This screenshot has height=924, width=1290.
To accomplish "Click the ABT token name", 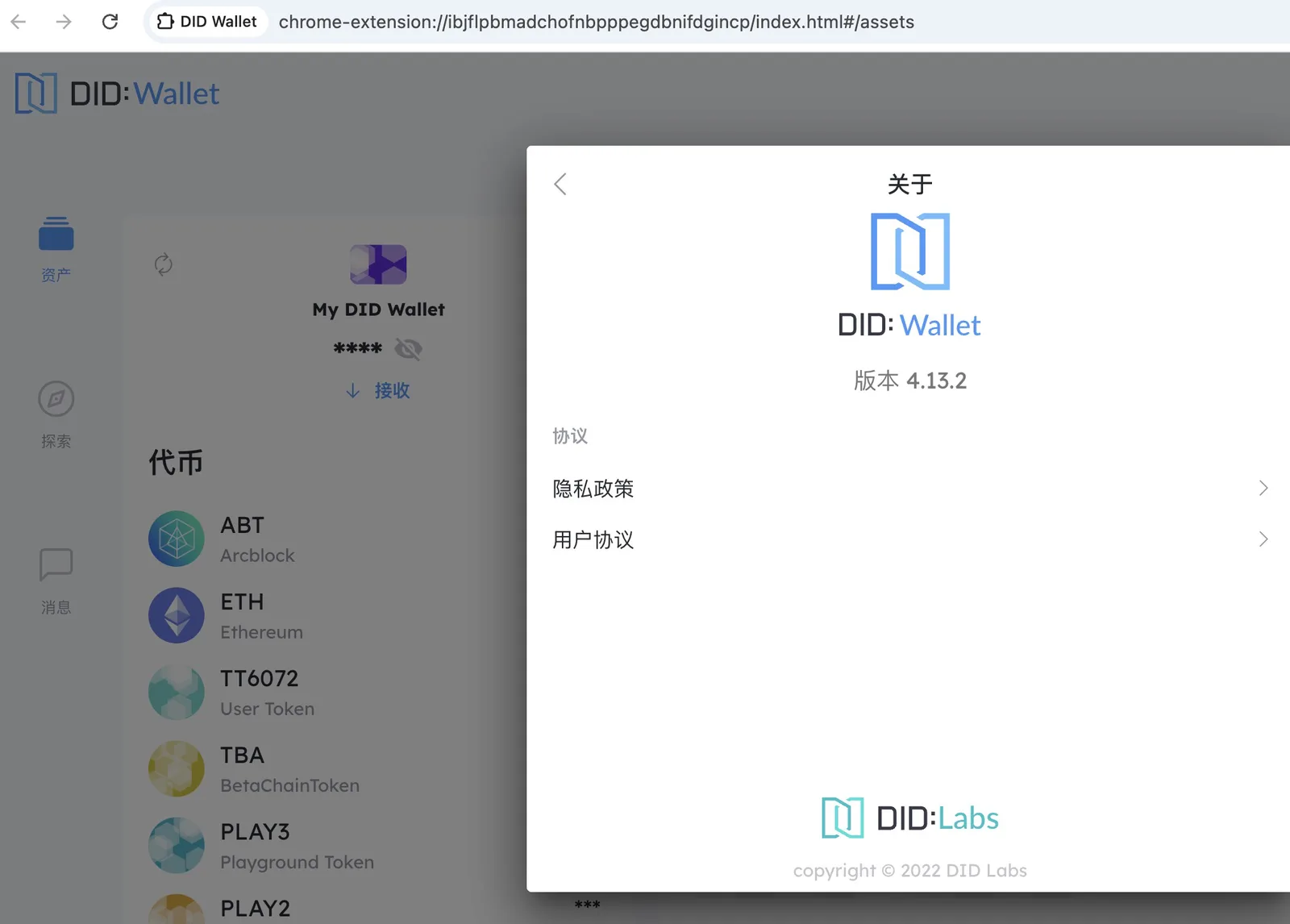I will 242,525.
